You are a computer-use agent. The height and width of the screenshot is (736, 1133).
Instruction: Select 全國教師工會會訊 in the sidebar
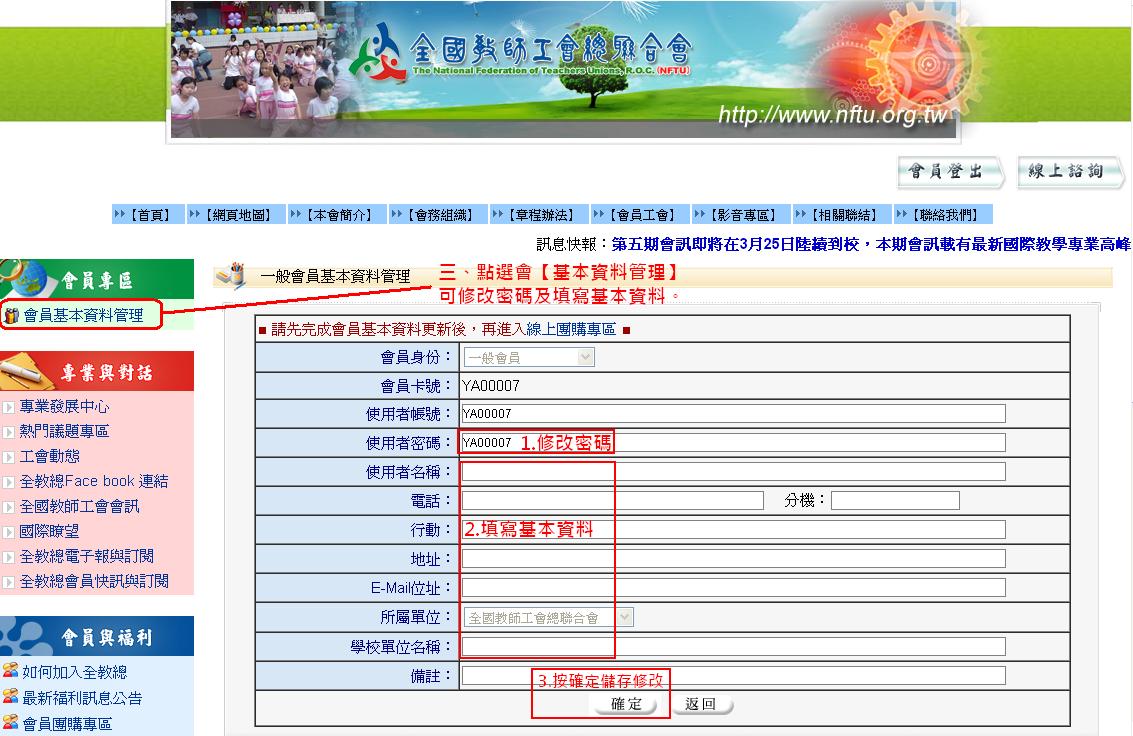79,506
